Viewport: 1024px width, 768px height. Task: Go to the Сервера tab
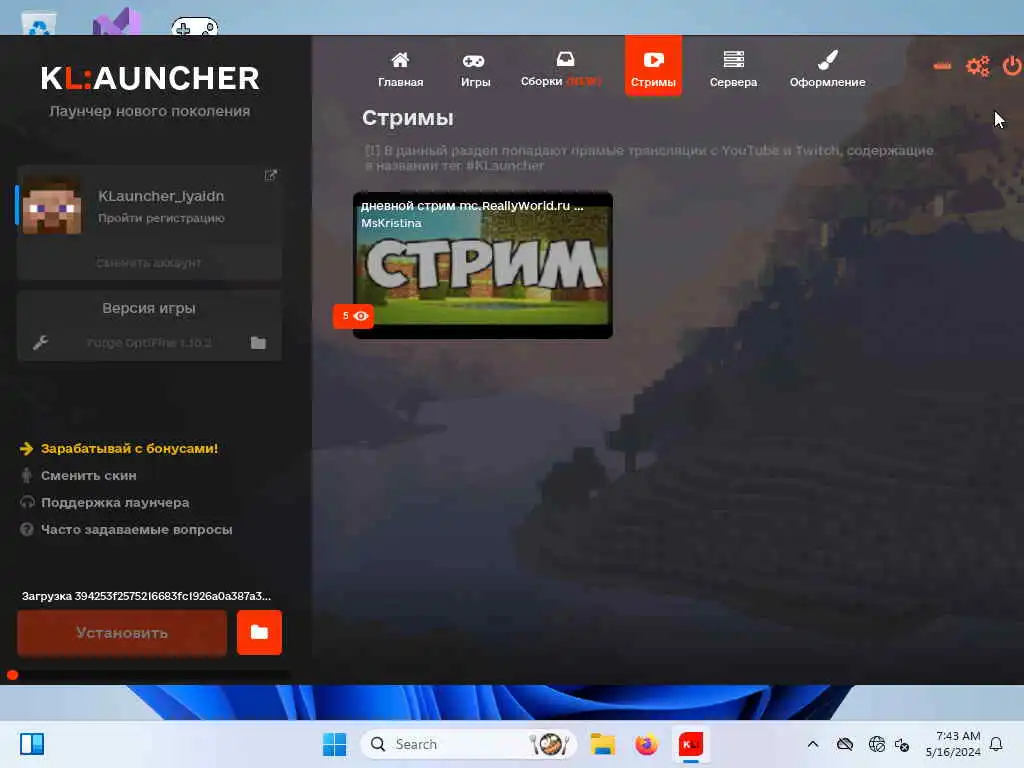click(x=733, y=69)
